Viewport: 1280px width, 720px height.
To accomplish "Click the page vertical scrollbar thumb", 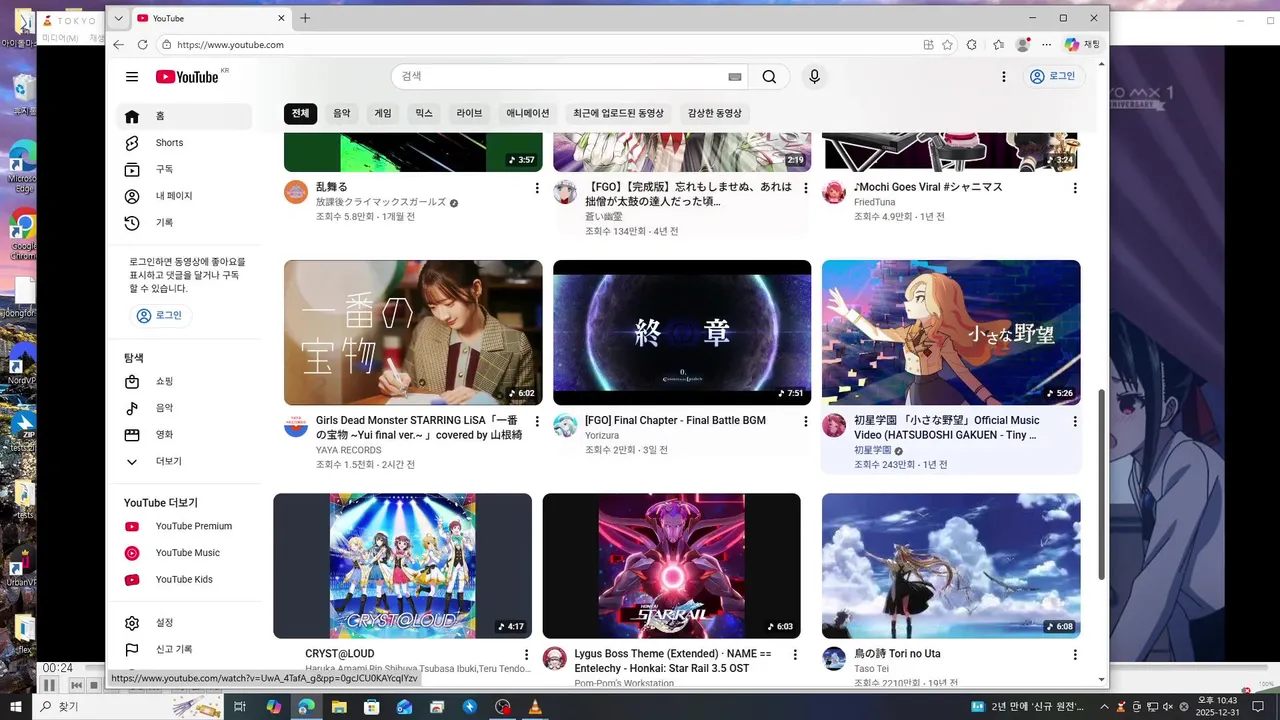I will [x=1102, y=484].
